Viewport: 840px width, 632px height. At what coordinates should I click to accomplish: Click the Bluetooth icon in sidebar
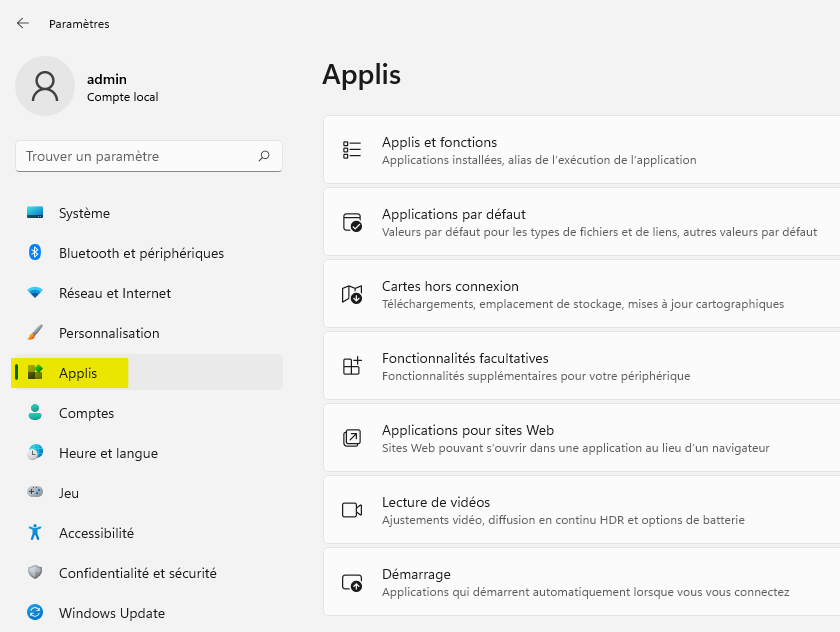click(x=35, y=253)
